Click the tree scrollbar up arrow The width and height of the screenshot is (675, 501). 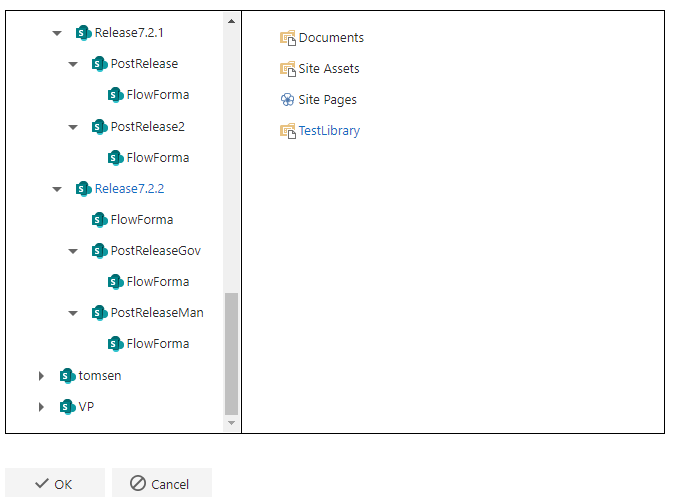click(x=232, y=21)
